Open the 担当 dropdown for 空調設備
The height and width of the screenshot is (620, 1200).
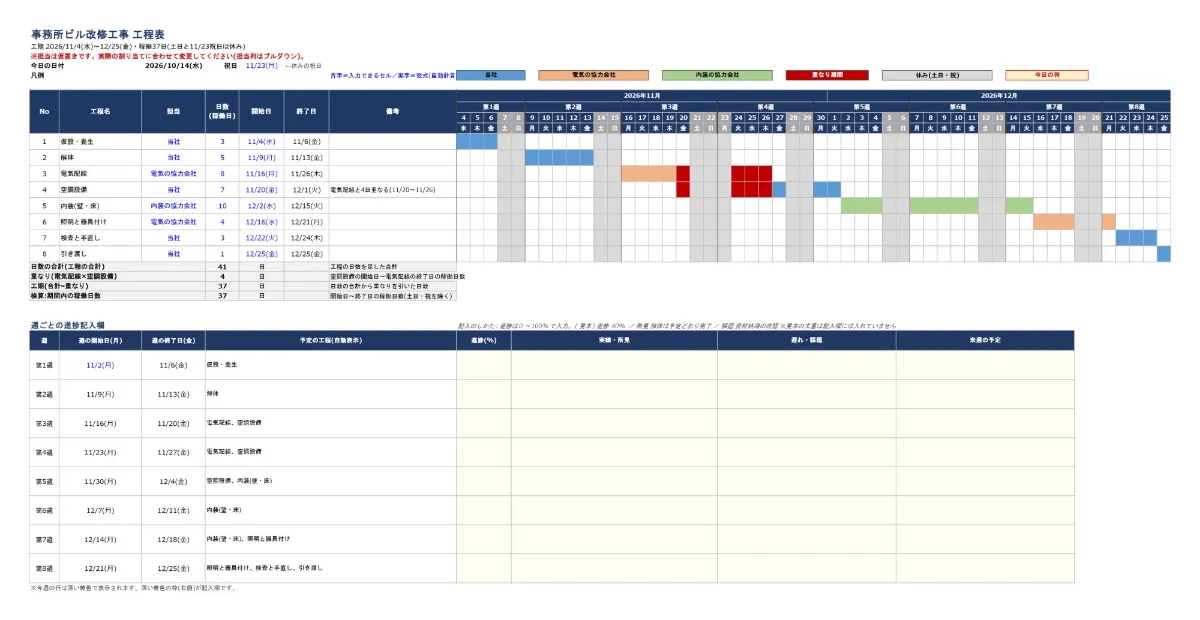[x=174, y=189]
